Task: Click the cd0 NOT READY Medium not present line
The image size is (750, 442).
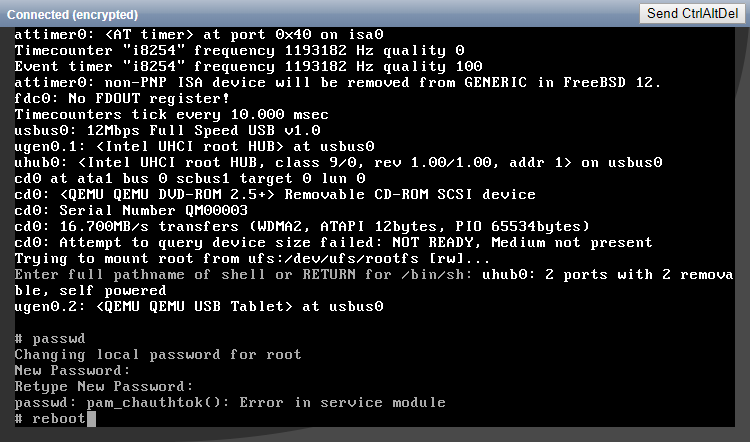Action: pyautogui.click(x=333, y=242)
